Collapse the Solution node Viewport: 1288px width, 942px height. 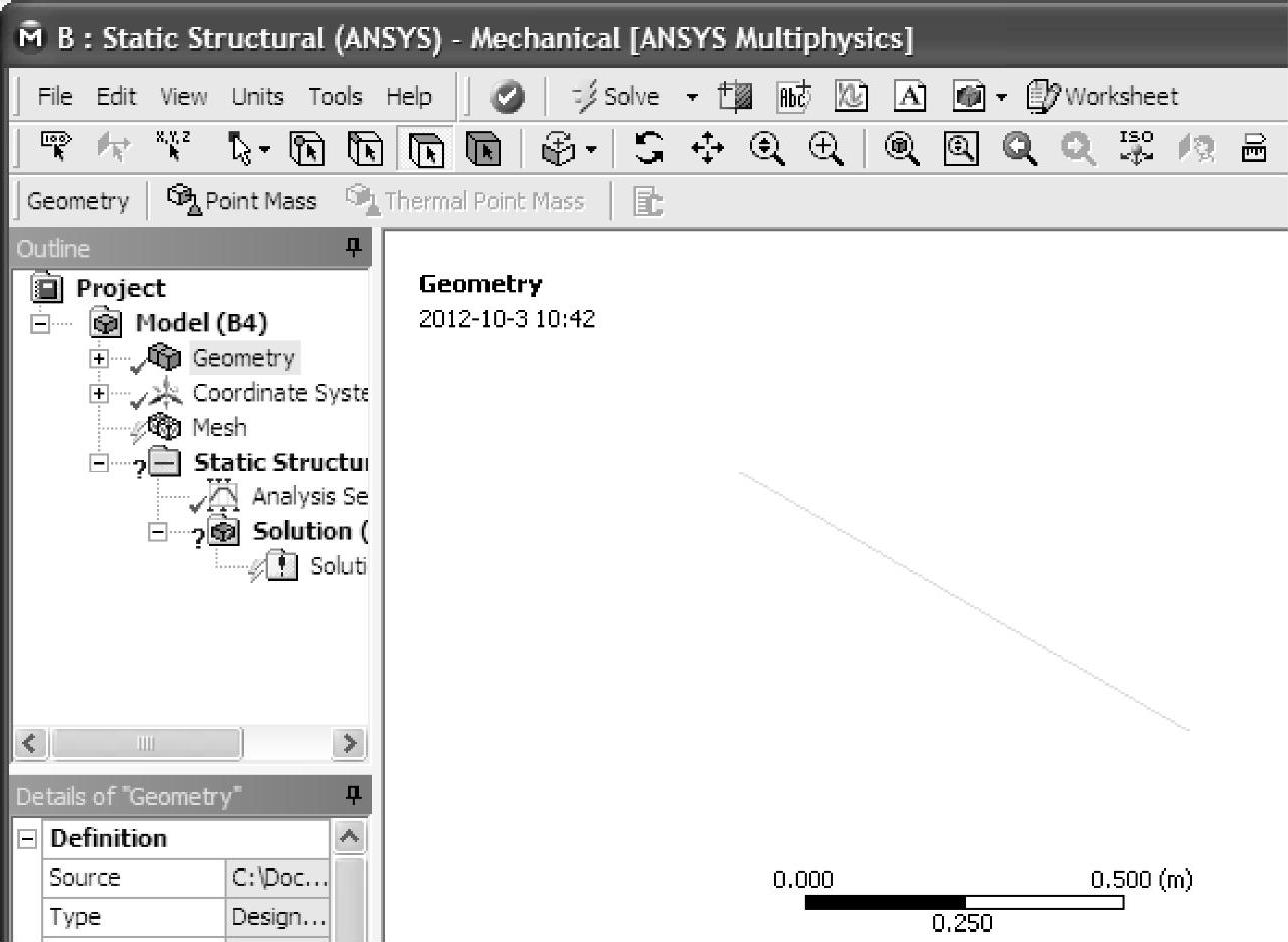(157, 532)
